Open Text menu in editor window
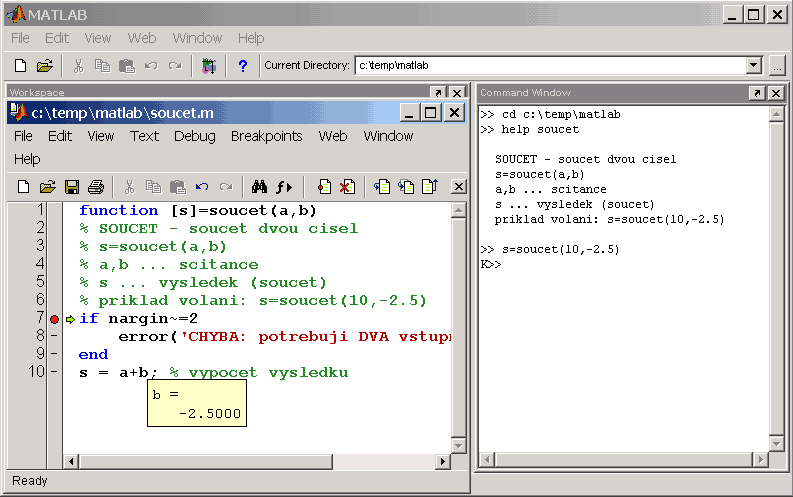The image size is (793, 497). click(x=144, y=136)
